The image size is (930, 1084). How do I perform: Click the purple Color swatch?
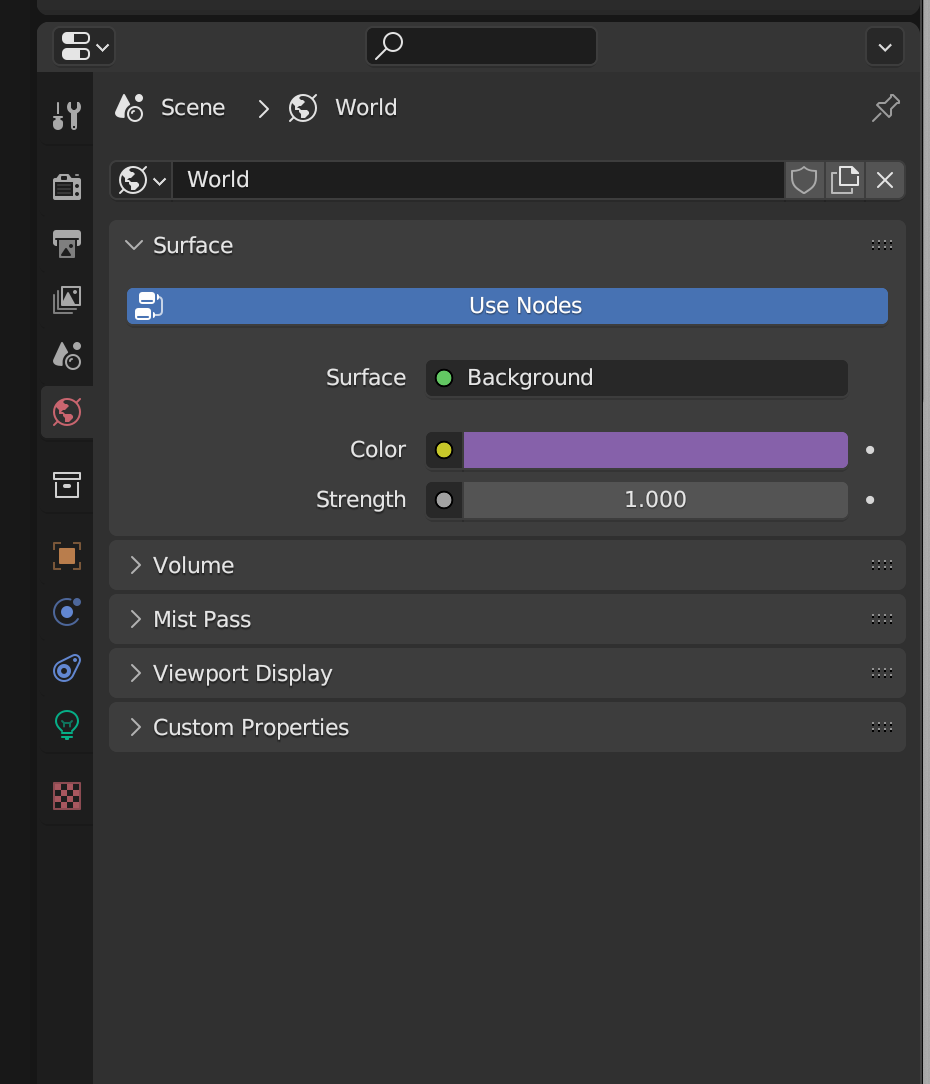[655, 450]
